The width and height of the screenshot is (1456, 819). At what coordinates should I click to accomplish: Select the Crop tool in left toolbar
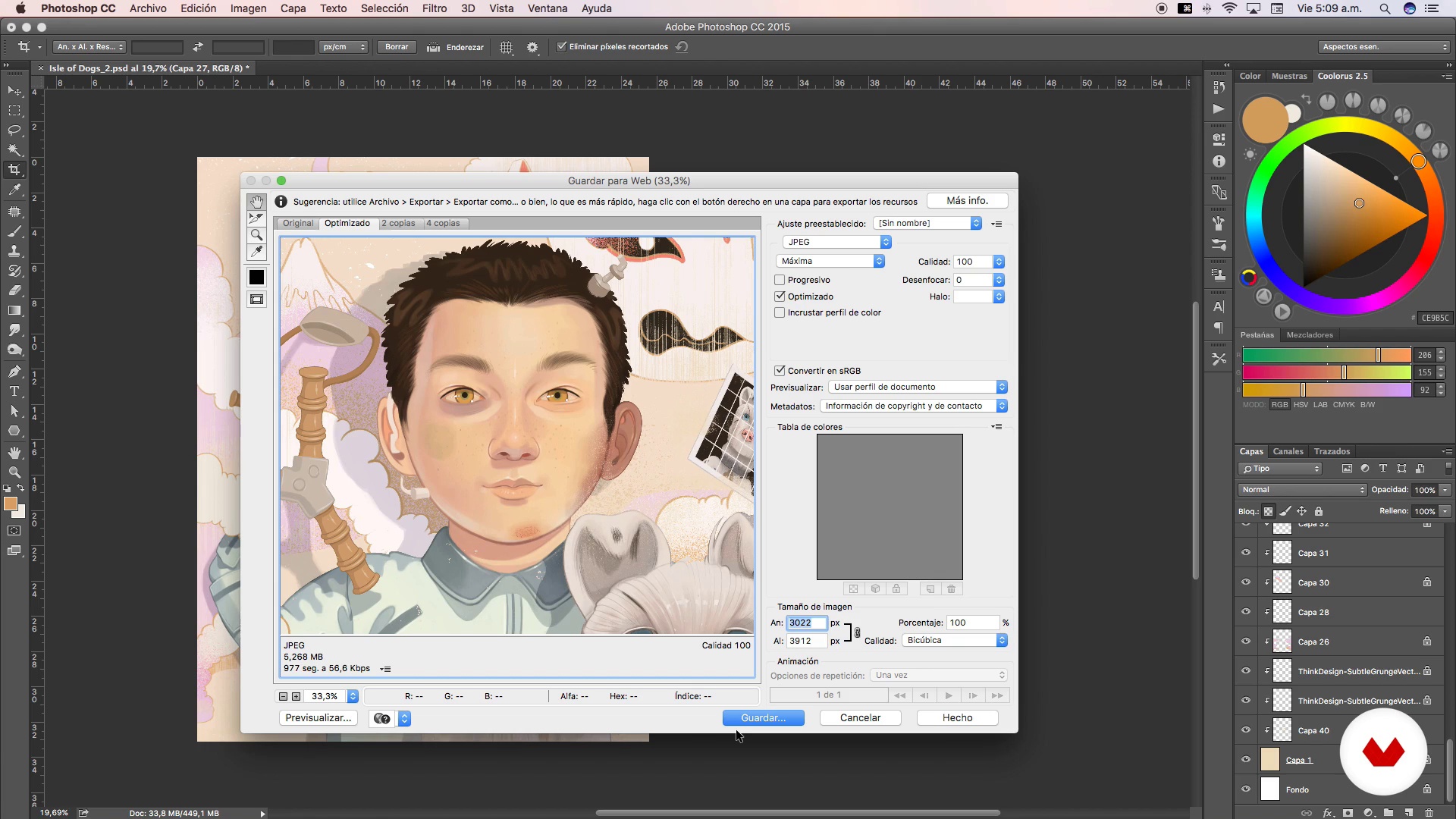(14, 170)
